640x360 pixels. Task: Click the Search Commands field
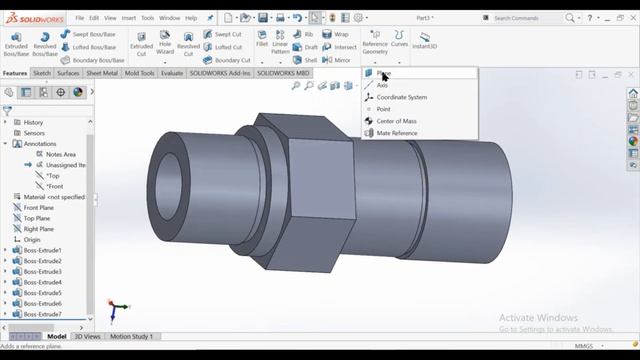(x=527, y=18)
